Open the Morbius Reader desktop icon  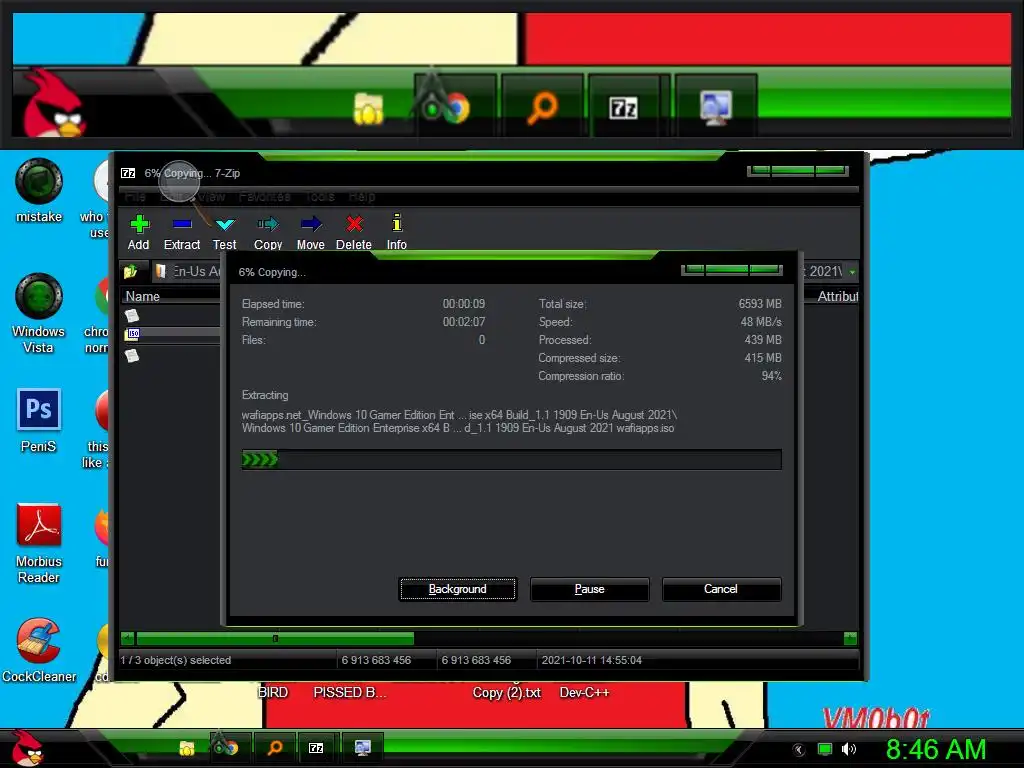click(39, 543)
